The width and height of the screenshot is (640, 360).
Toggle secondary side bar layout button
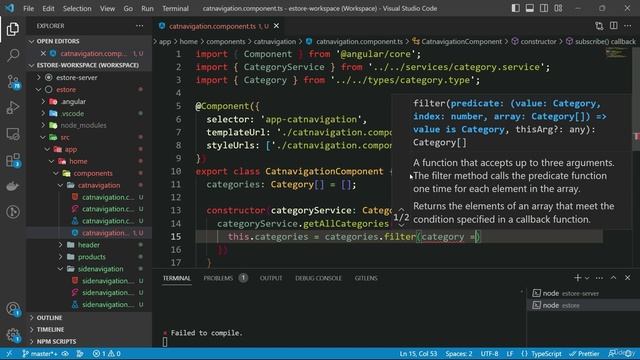[x=544, y=8]
